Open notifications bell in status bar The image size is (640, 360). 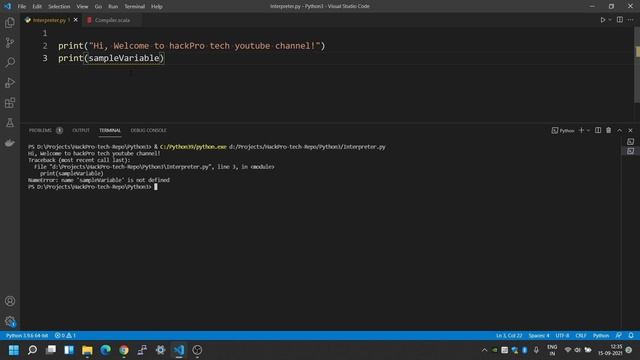[x=631, y=336]
